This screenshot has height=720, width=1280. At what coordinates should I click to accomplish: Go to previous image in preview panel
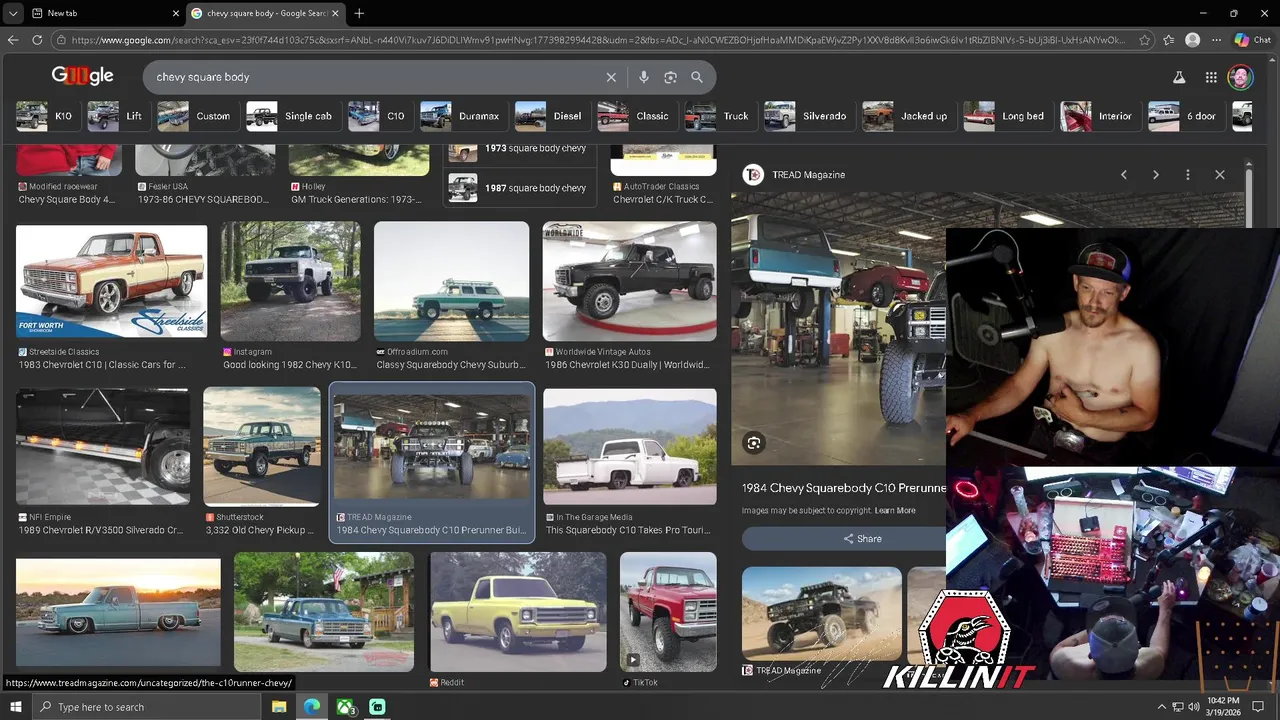pos(1124,175)
